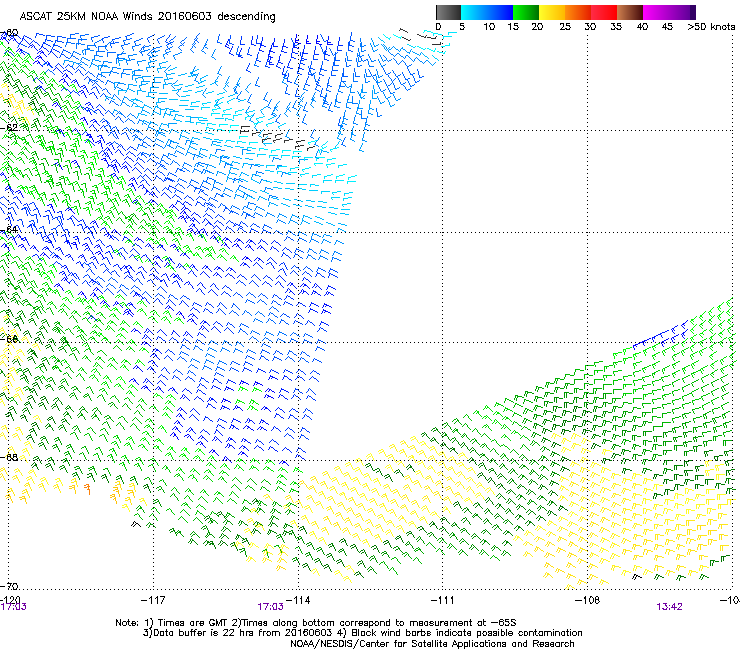Click the note line starting 'Note: 1) Times are GMT'

pyautogui.click(x=316, y=623)
